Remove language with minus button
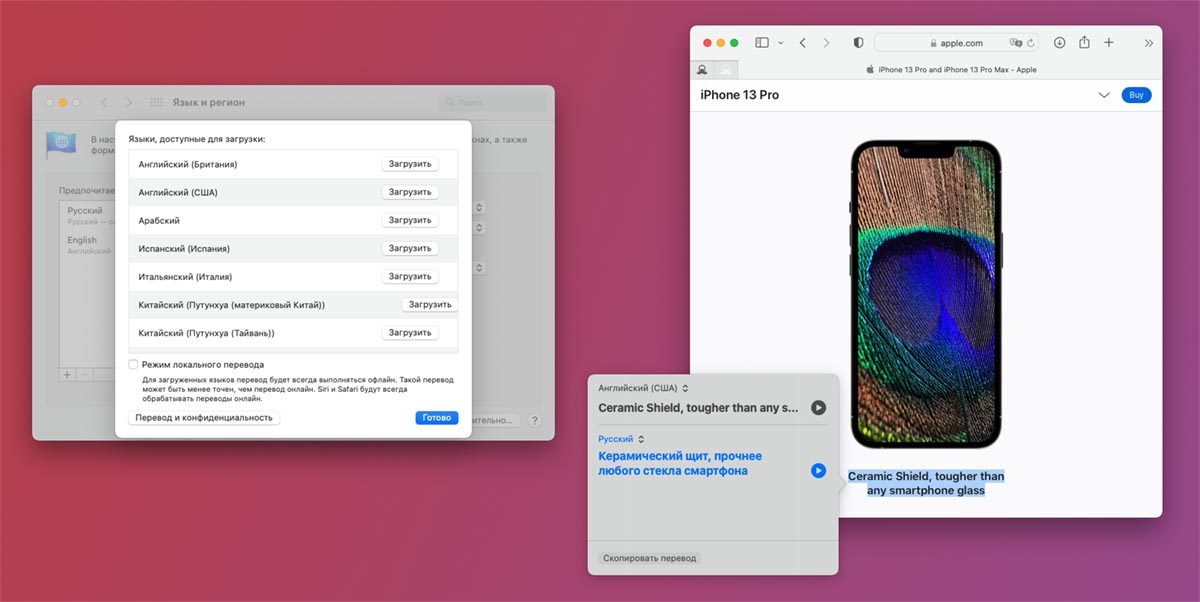The height and width of the screenshot is (602, 1200). click(x=83, y=374)
